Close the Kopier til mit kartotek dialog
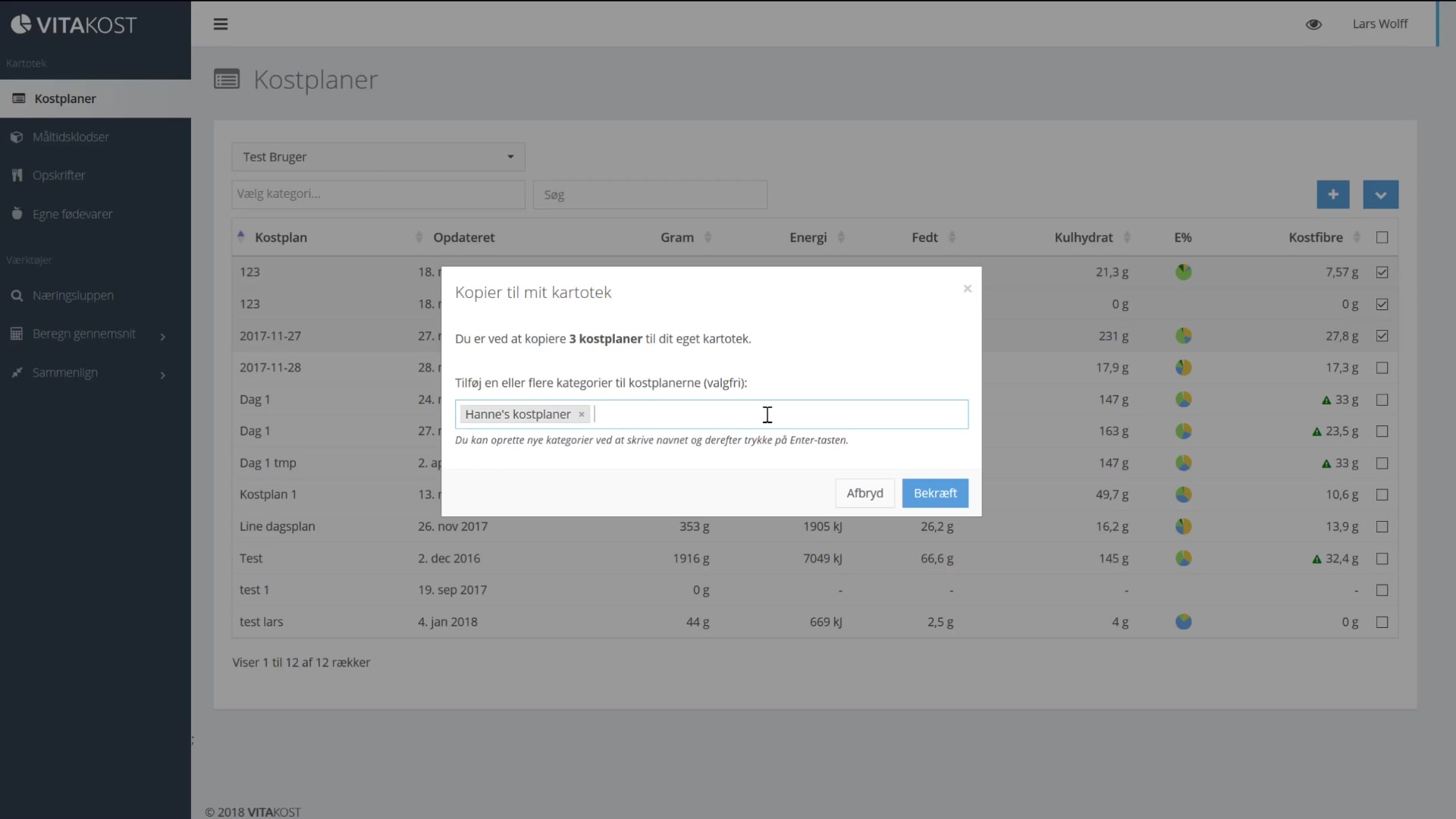The image size is (1456, 819). (x=967, y=288)
